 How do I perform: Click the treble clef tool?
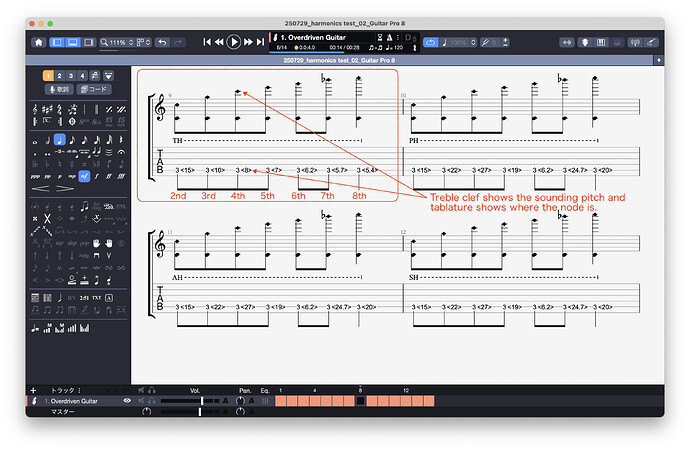click(x=35, y=109)
